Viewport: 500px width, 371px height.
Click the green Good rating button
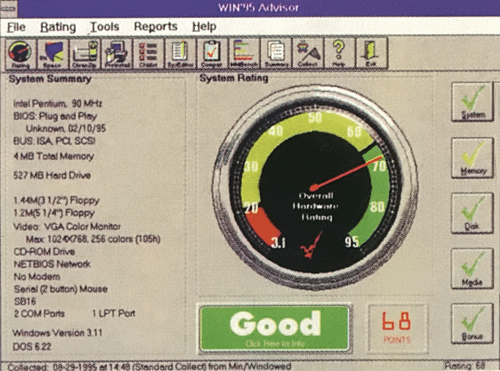[x=274, y=328]
